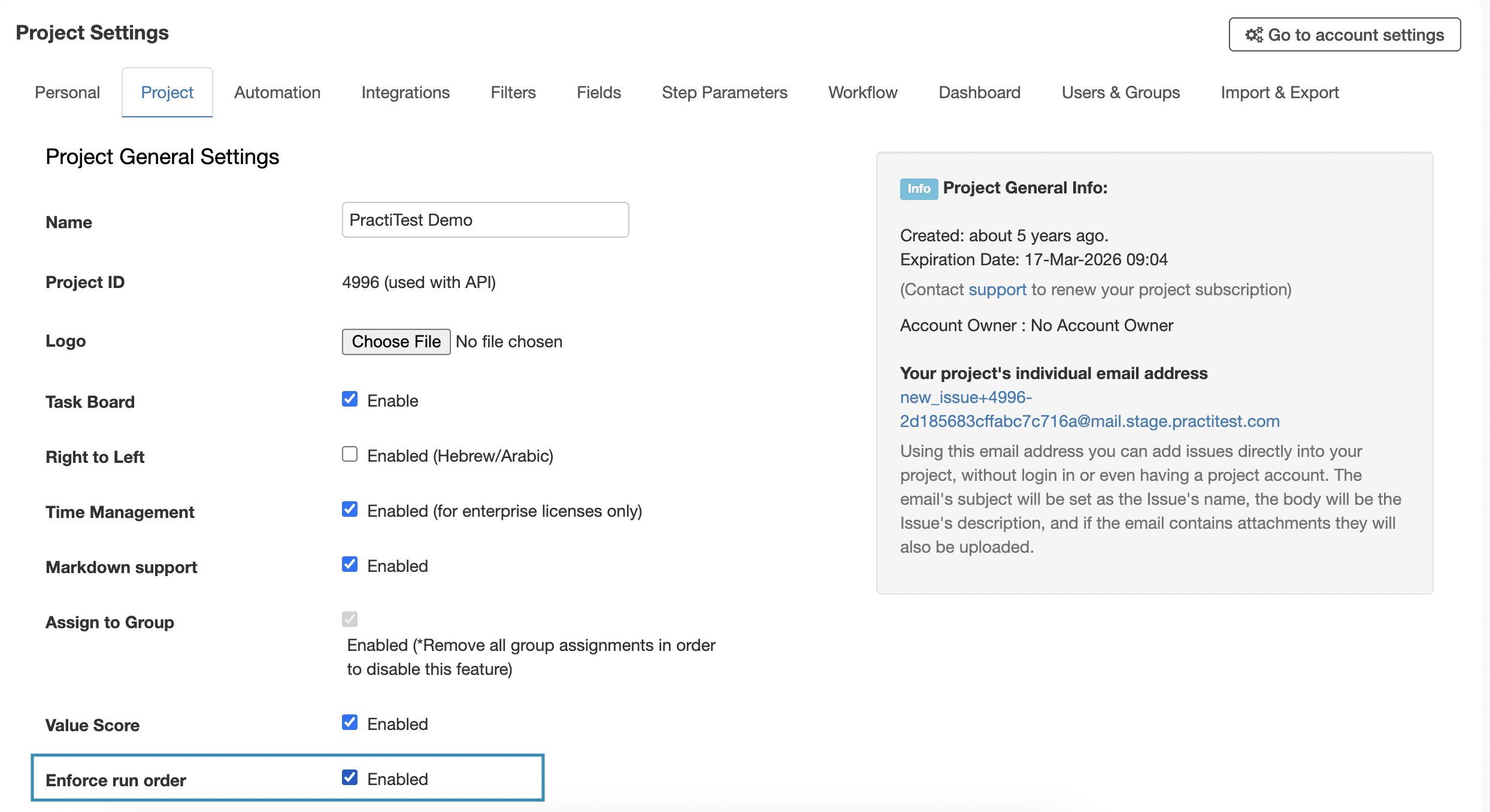Screen dimensions: 1490x812
Task: Click the 'Expiration Date: 17-Mar-2026 09:04' text
Action: click(x=1034, y=259)
